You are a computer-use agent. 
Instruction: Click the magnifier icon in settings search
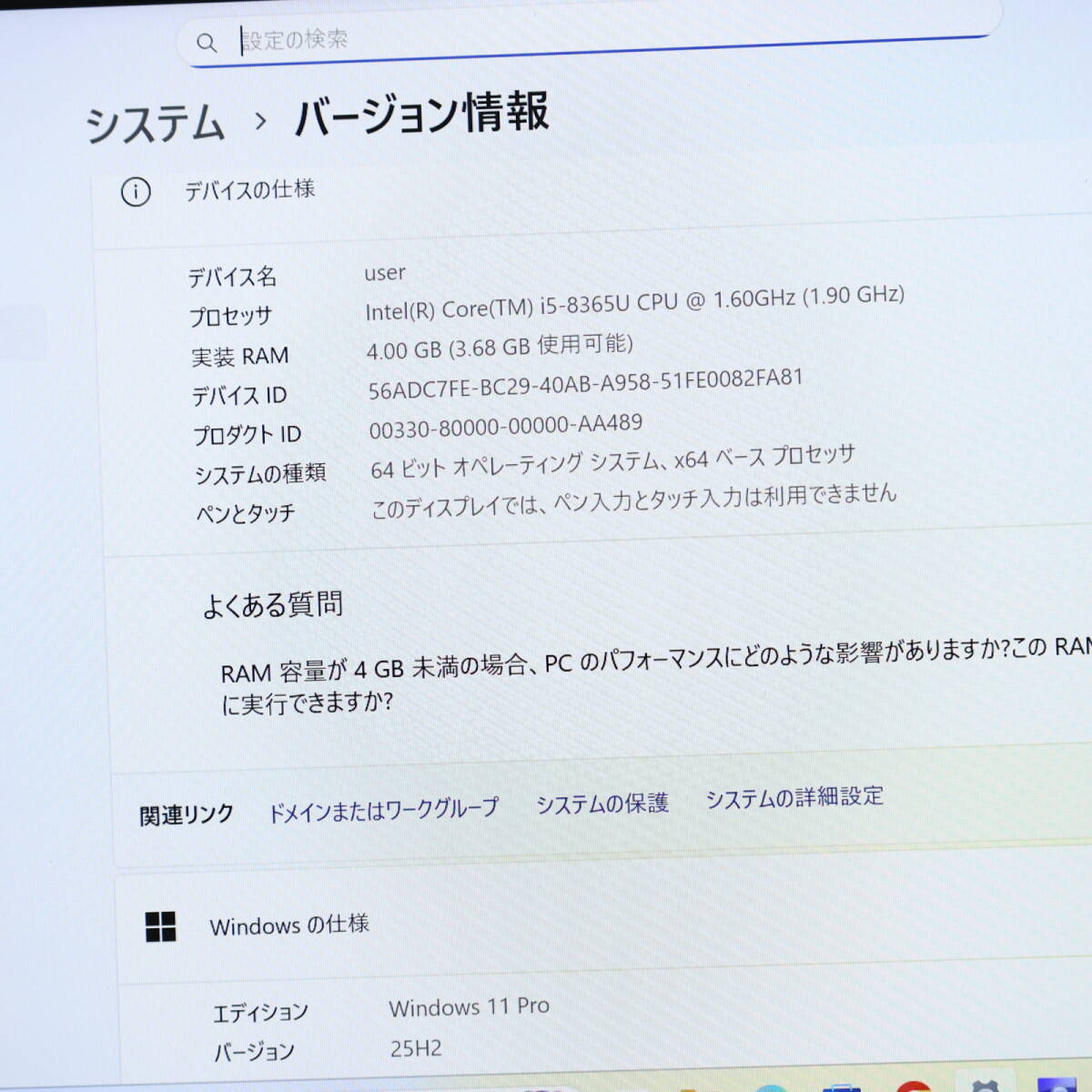pyautogui.click(x=207, y=43)
